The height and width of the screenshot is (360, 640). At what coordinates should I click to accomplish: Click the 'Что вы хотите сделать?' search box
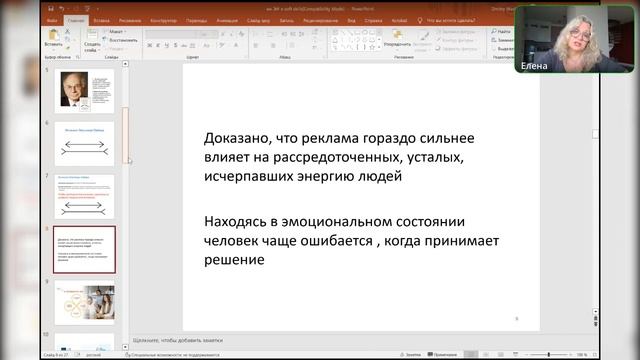447,20
